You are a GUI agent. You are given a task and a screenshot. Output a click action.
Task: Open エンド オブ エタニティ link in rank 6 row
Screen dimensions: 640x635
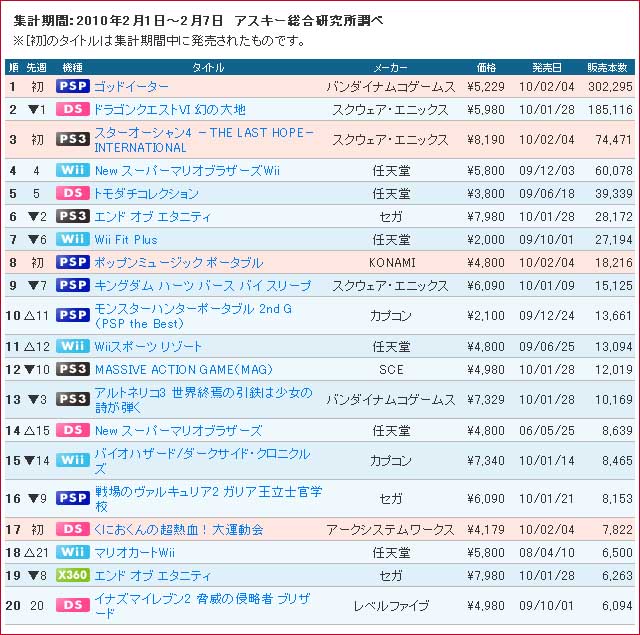tap(152, 216)
